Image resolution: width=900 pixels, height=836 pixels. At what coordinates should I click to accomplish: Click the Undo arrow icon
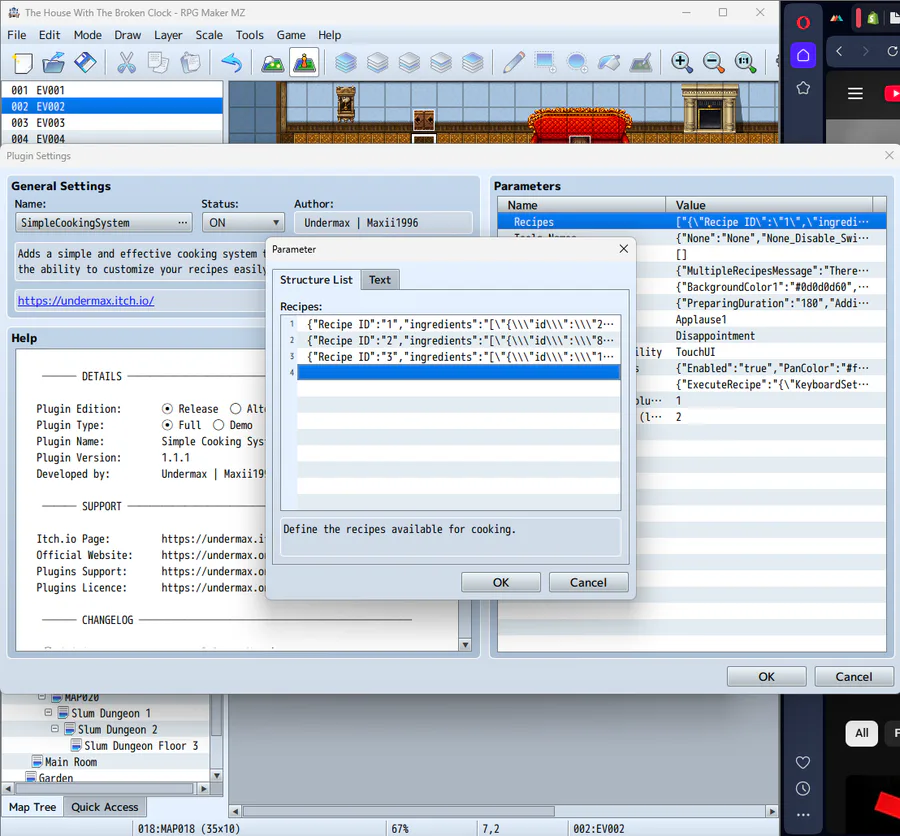(231, 62)
